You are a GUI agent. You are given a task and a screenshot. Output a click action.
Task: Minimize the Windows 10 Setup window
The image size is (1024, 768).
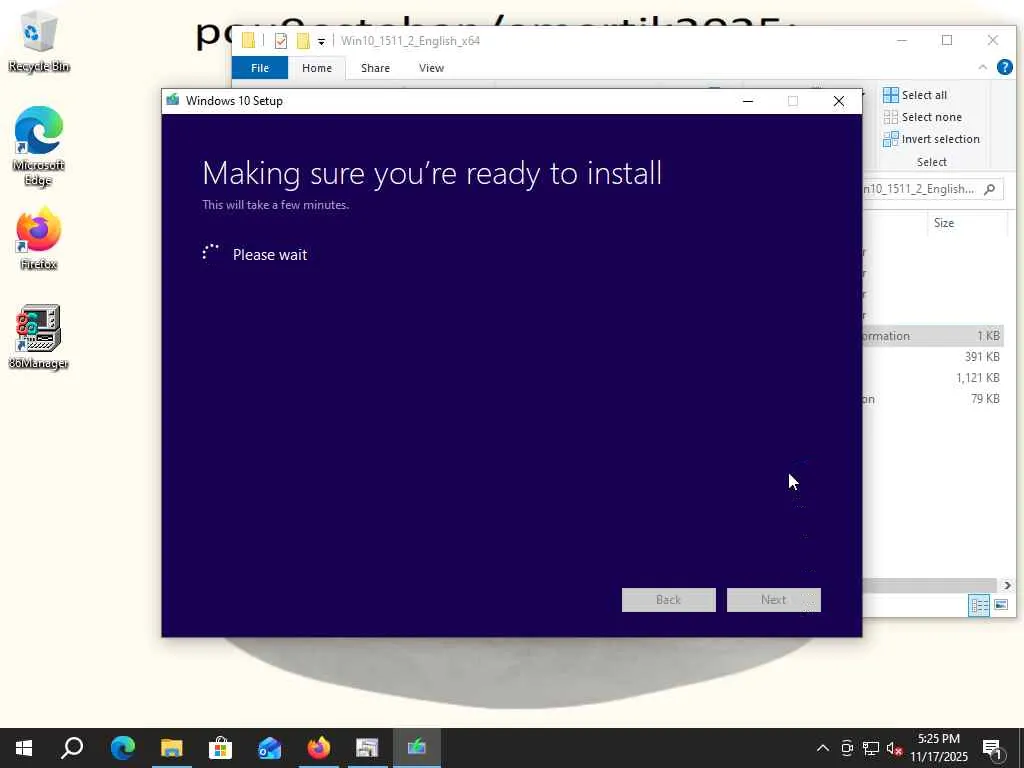(748, 101)
